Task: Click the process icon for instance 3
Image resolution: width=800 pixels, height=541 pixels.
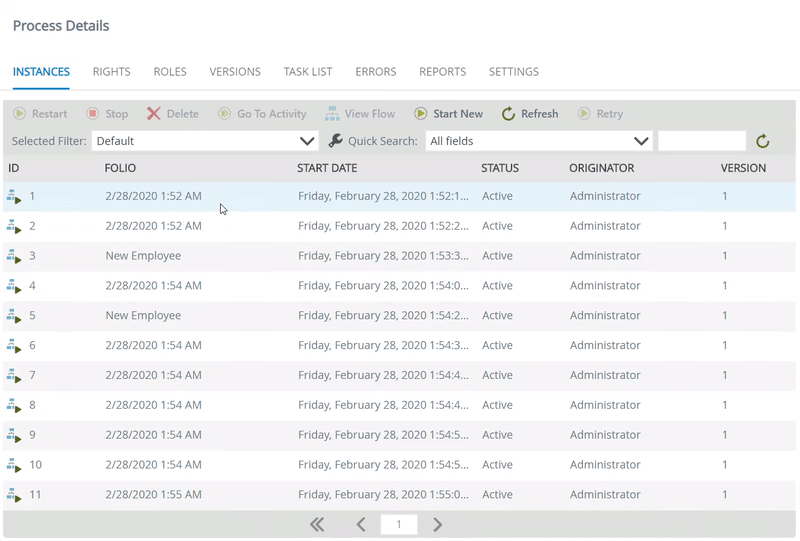Action: click(14, 256)
